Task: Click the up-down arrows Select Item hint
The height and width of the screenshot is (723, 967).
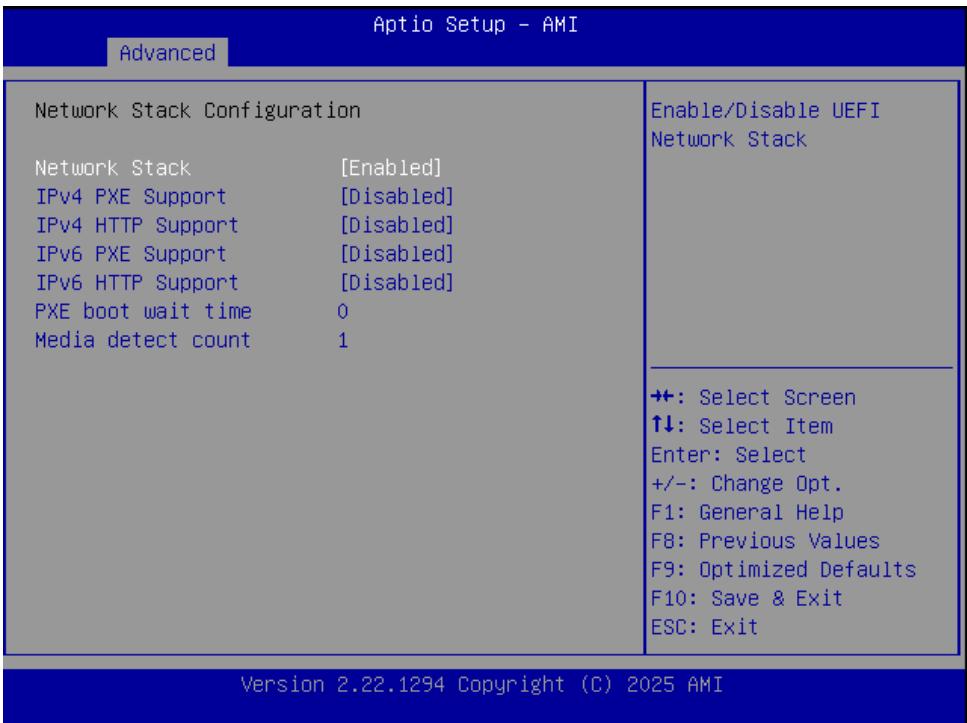Action: point(741,426)
